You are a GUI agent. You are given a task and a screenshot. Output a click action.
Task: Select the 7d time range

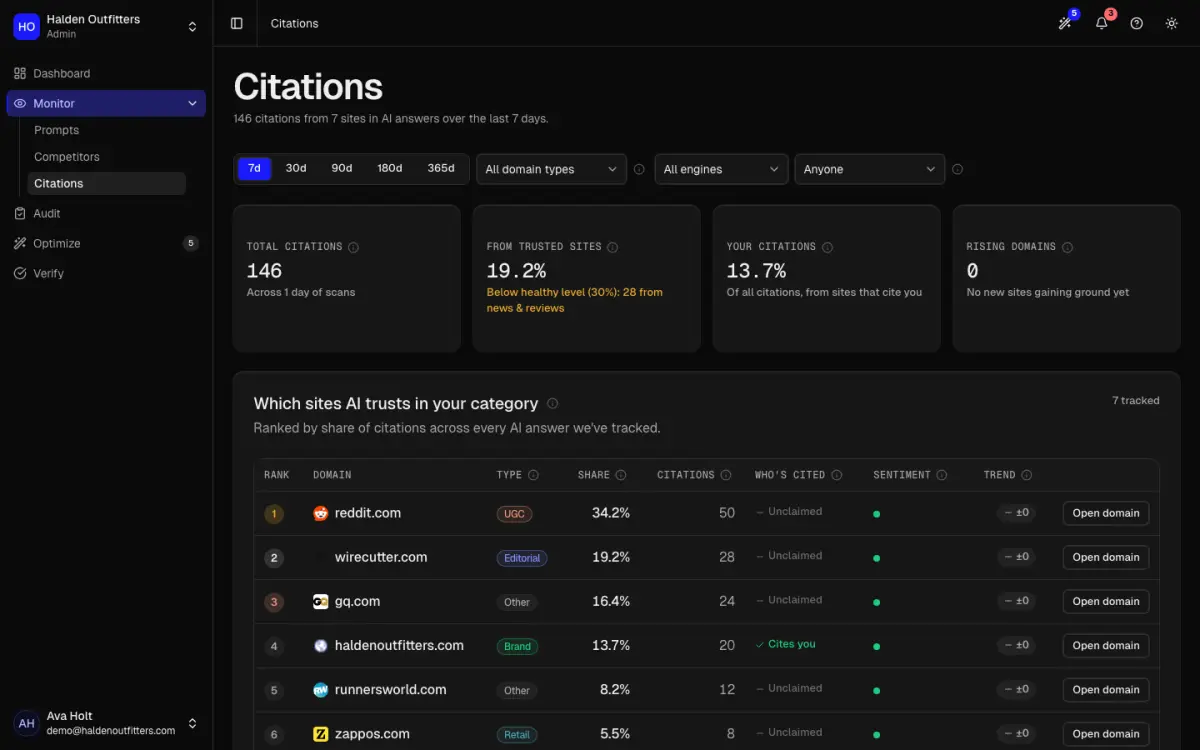[254, 169]
